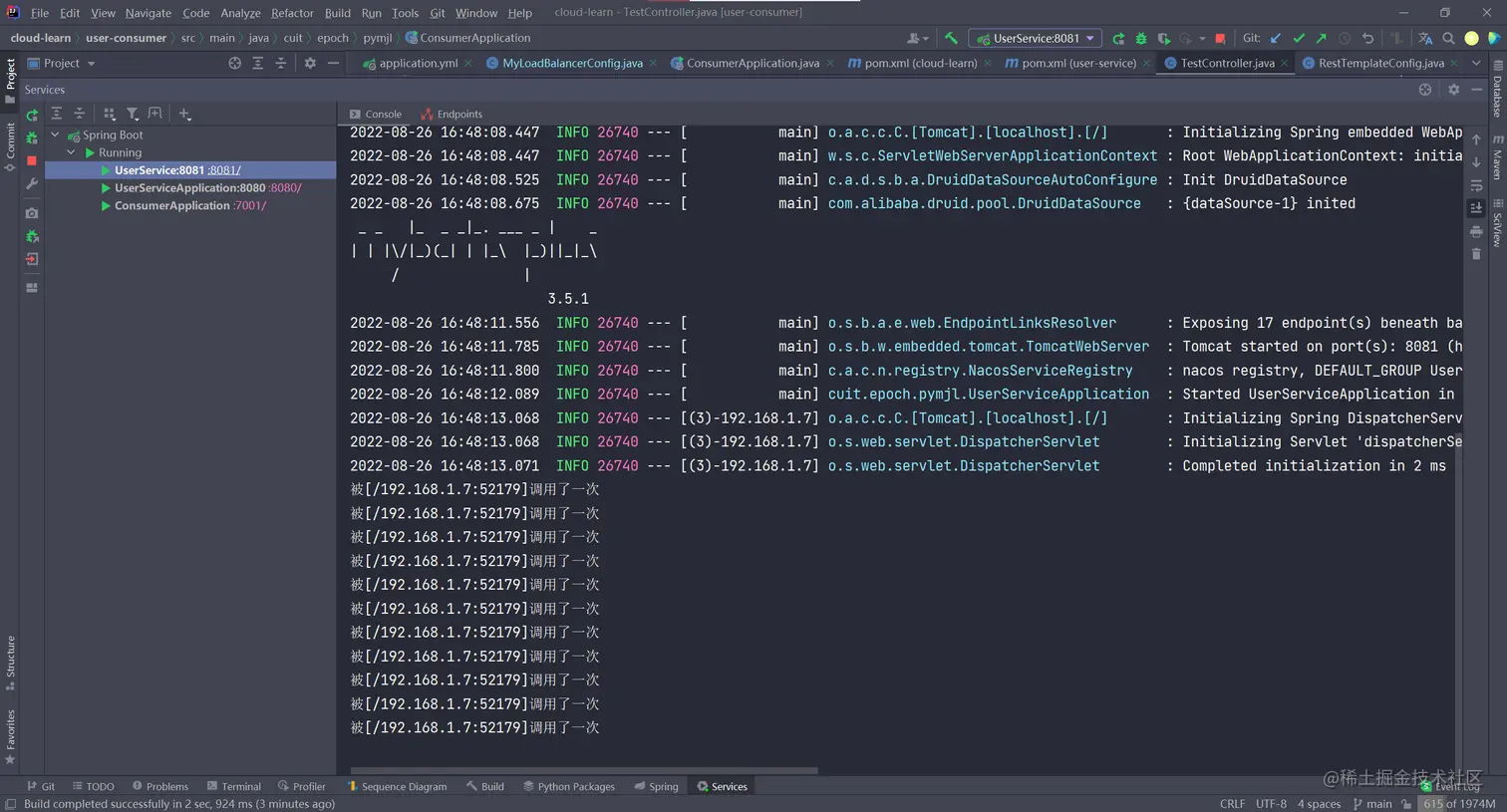Open Services panel gear options

[x=1453, y=90]
